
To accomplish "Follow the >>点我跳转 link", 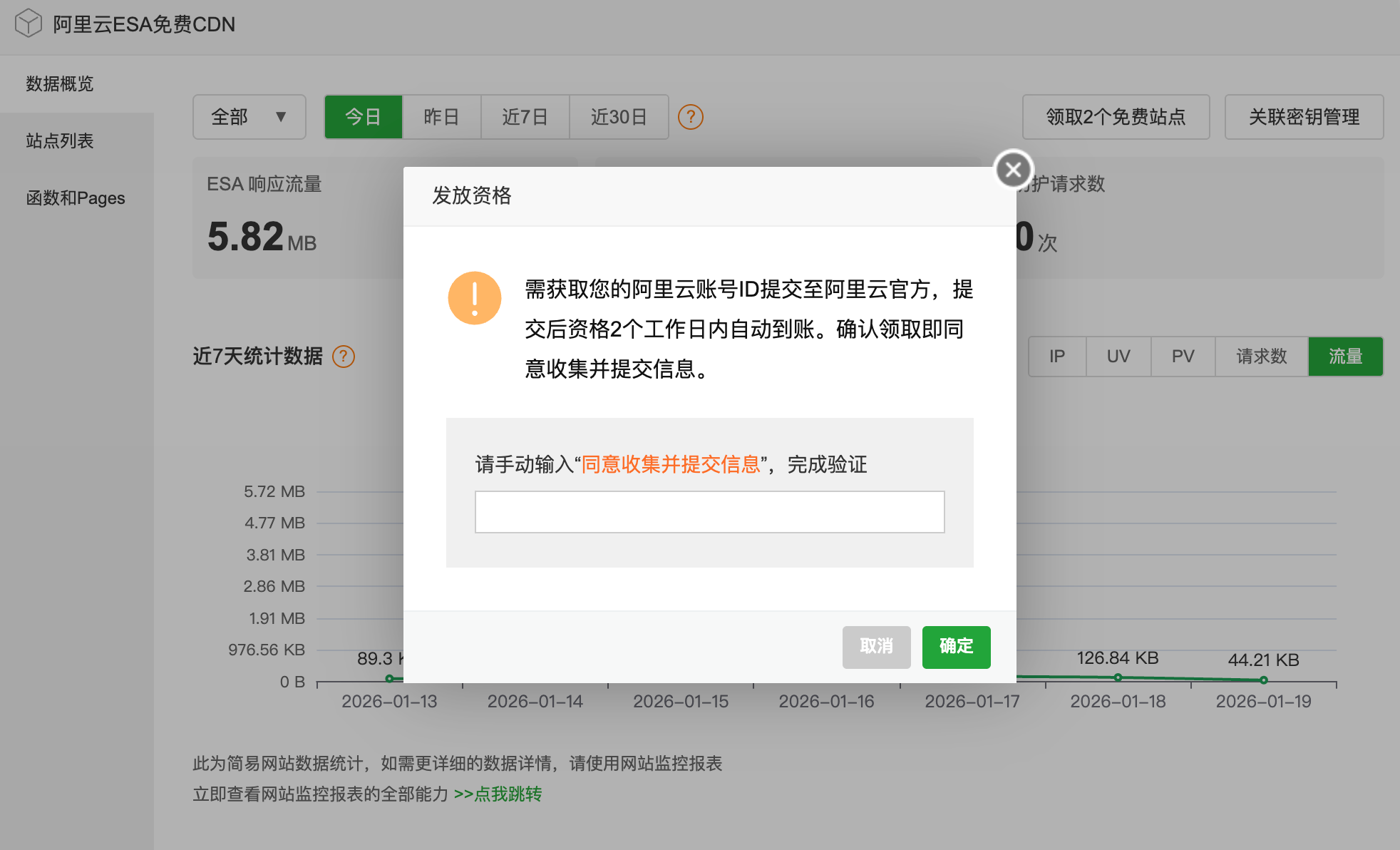I will (498, 794).
